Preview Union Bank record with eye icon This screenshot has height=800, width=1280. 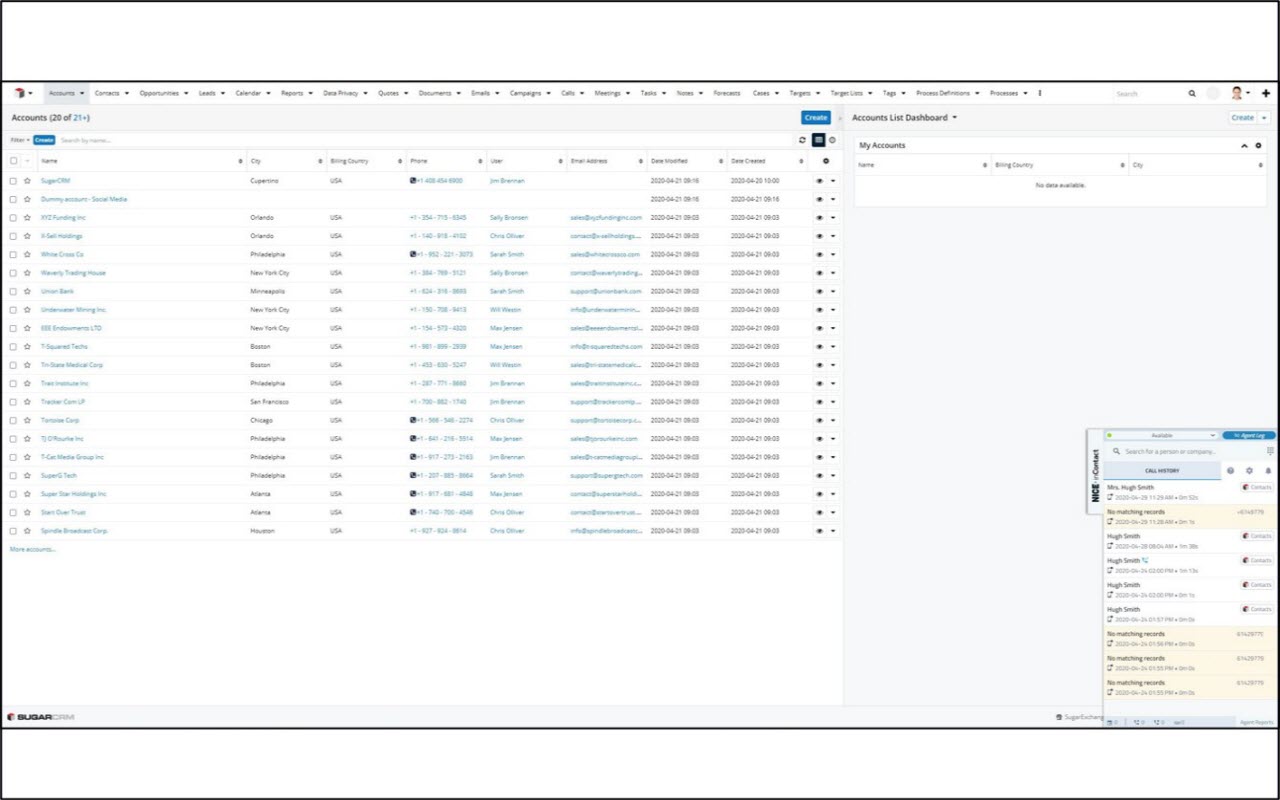pos(819,291)
